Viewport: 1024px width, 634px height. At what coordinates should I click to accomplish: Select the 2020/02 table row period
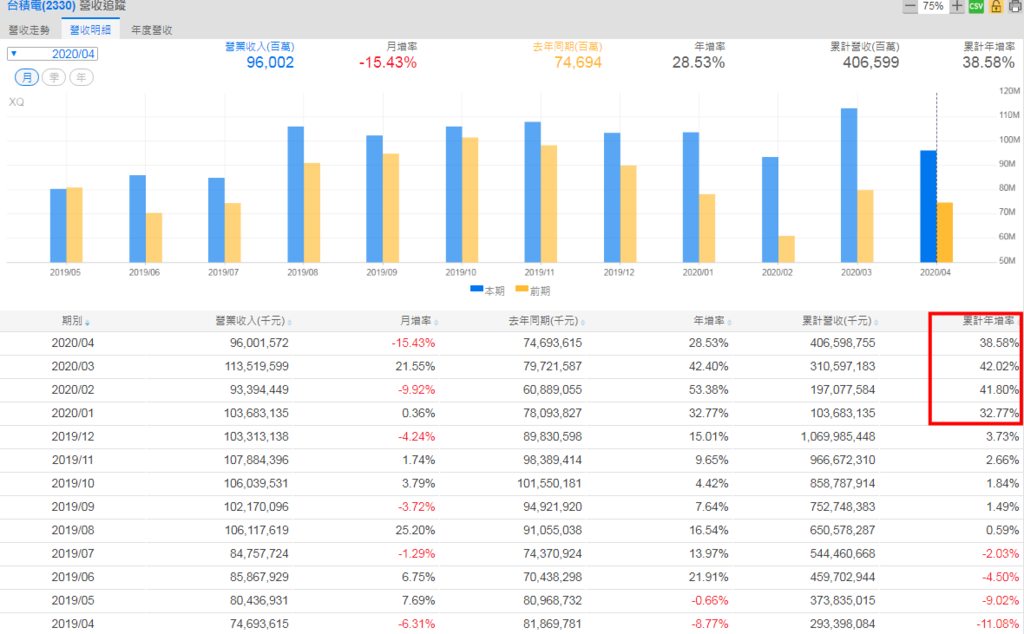point(72,390)
